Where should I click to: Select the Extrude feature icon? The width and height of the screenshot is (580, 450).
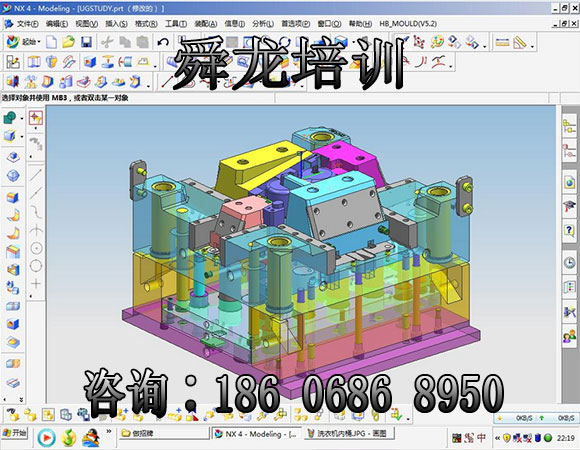(34, 62)
